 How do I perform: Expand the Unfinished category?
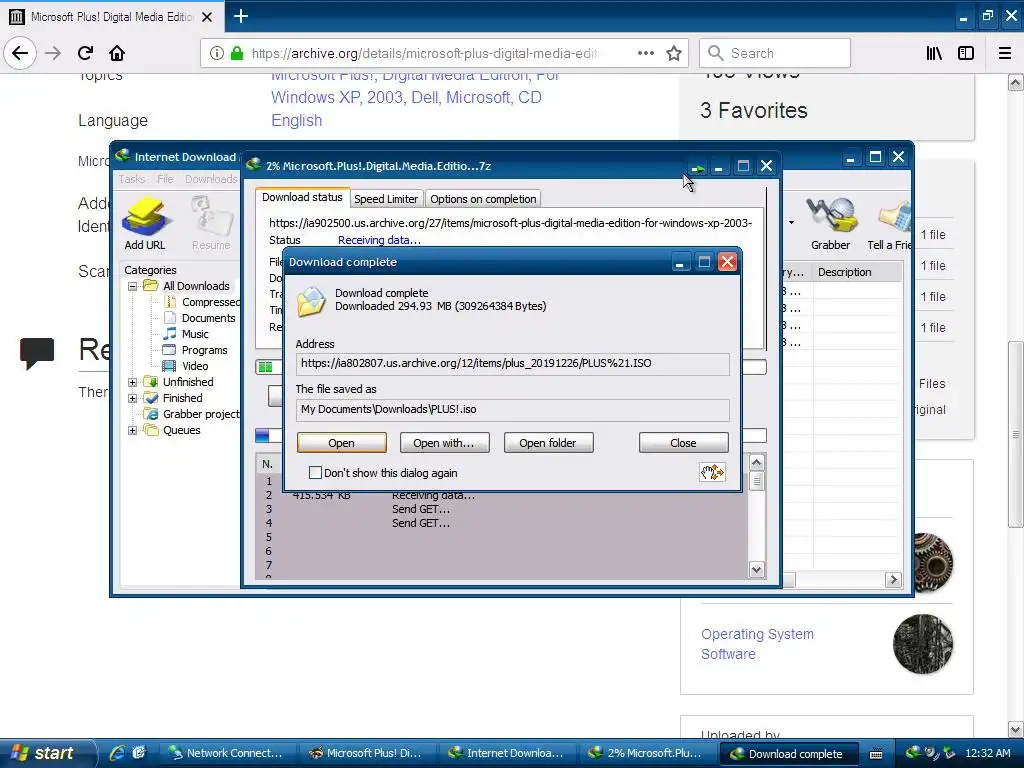click(133, 382)
